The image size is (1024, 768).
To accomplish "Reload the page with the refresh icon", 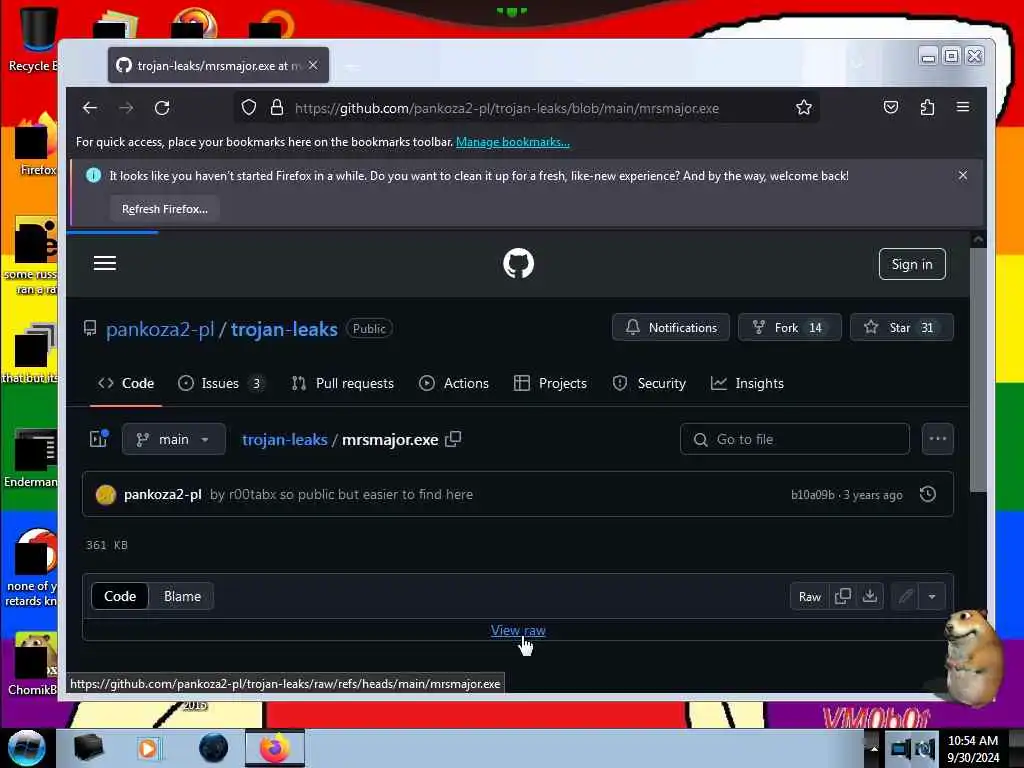I will (162, 108).
